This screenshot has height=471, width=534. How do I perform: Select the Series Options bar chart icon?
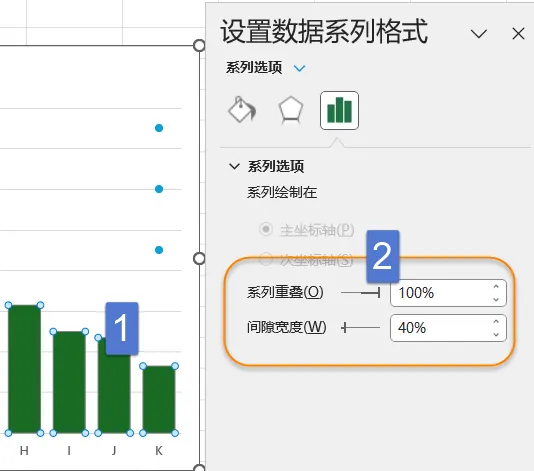(x=339, y=110)
